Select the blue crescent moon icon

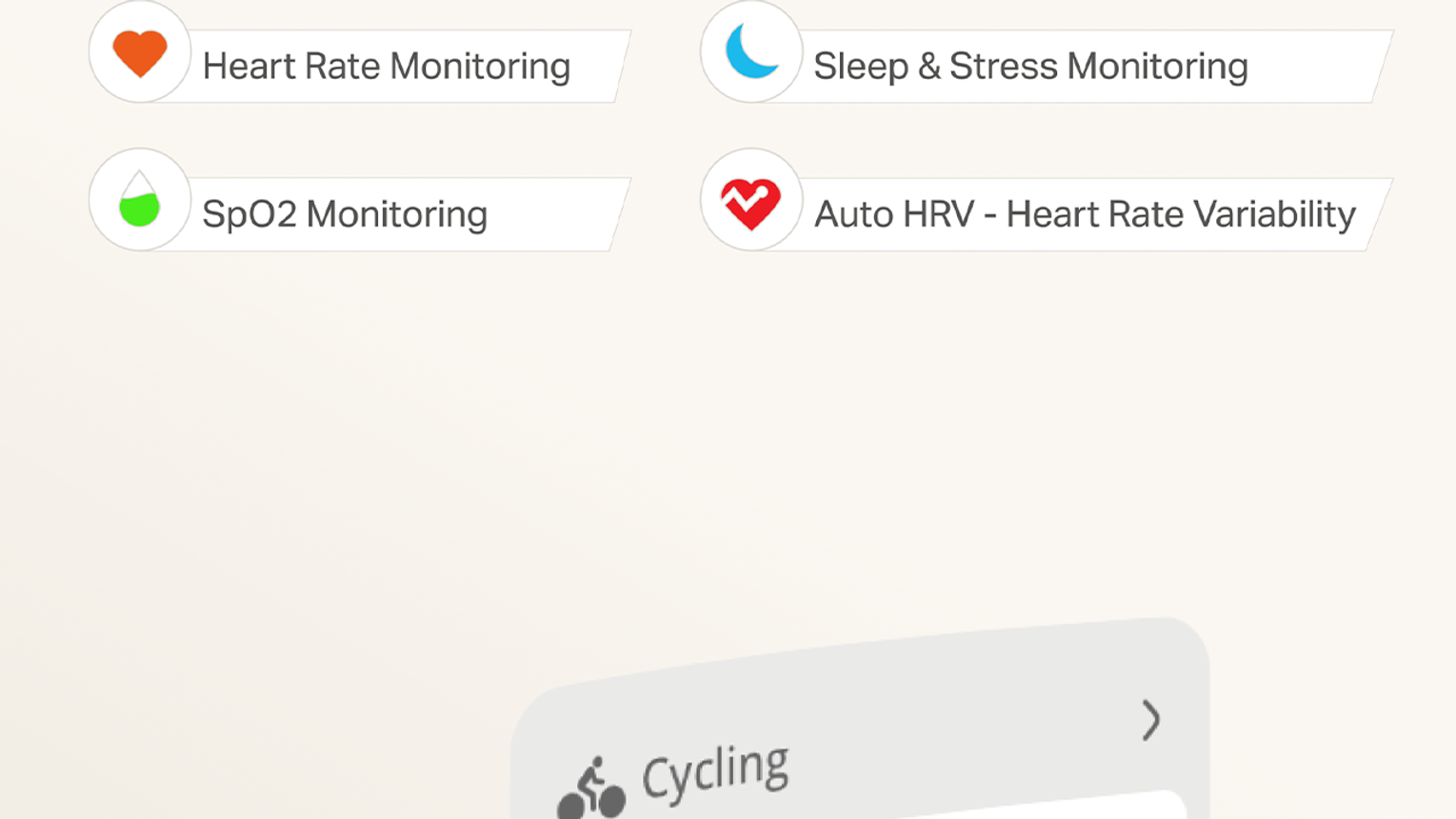751,51
